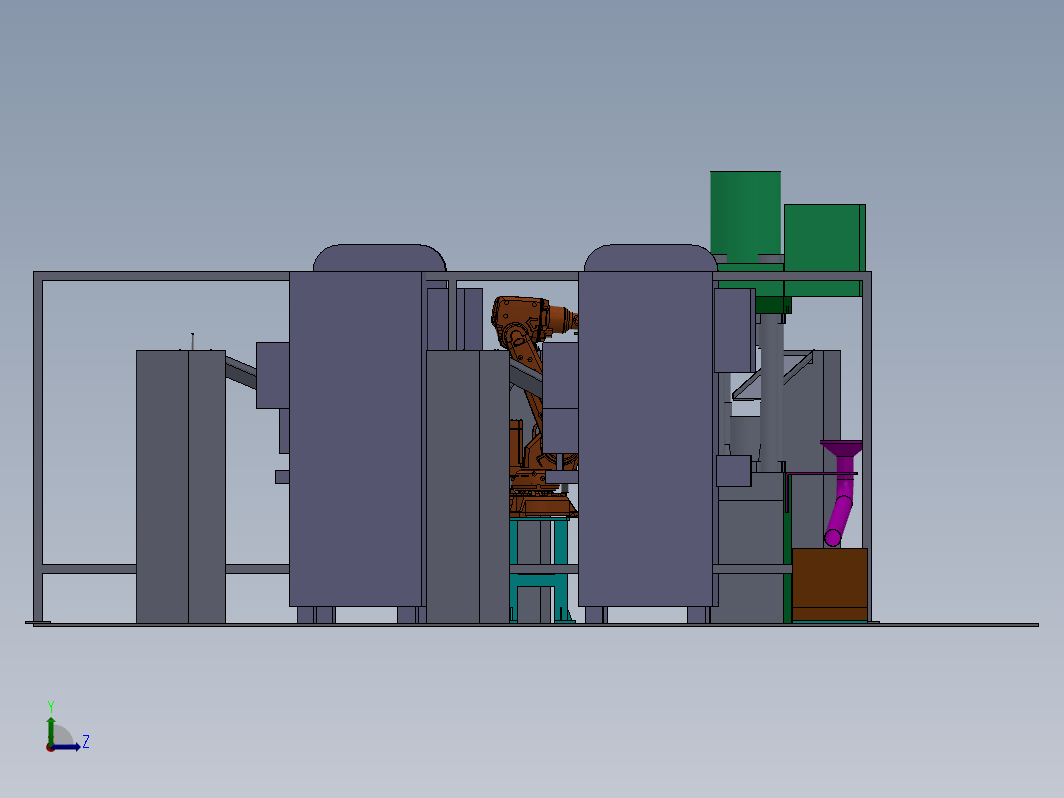Select the magenta angled discharge pipe

coord(840,519)
